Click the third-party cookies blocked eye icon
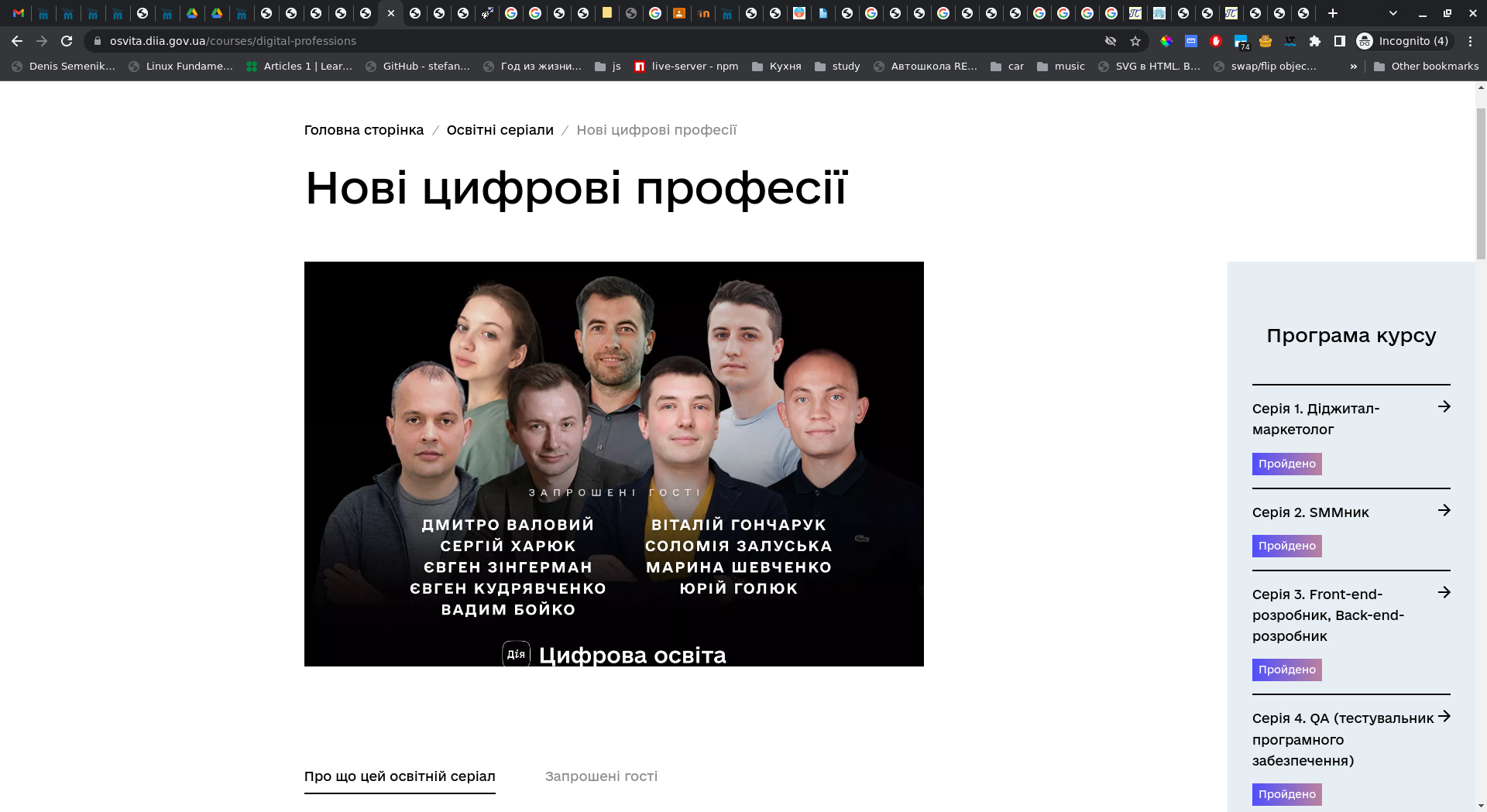Viewport: 1487px width, 812px height. [x=1111, y=41]
